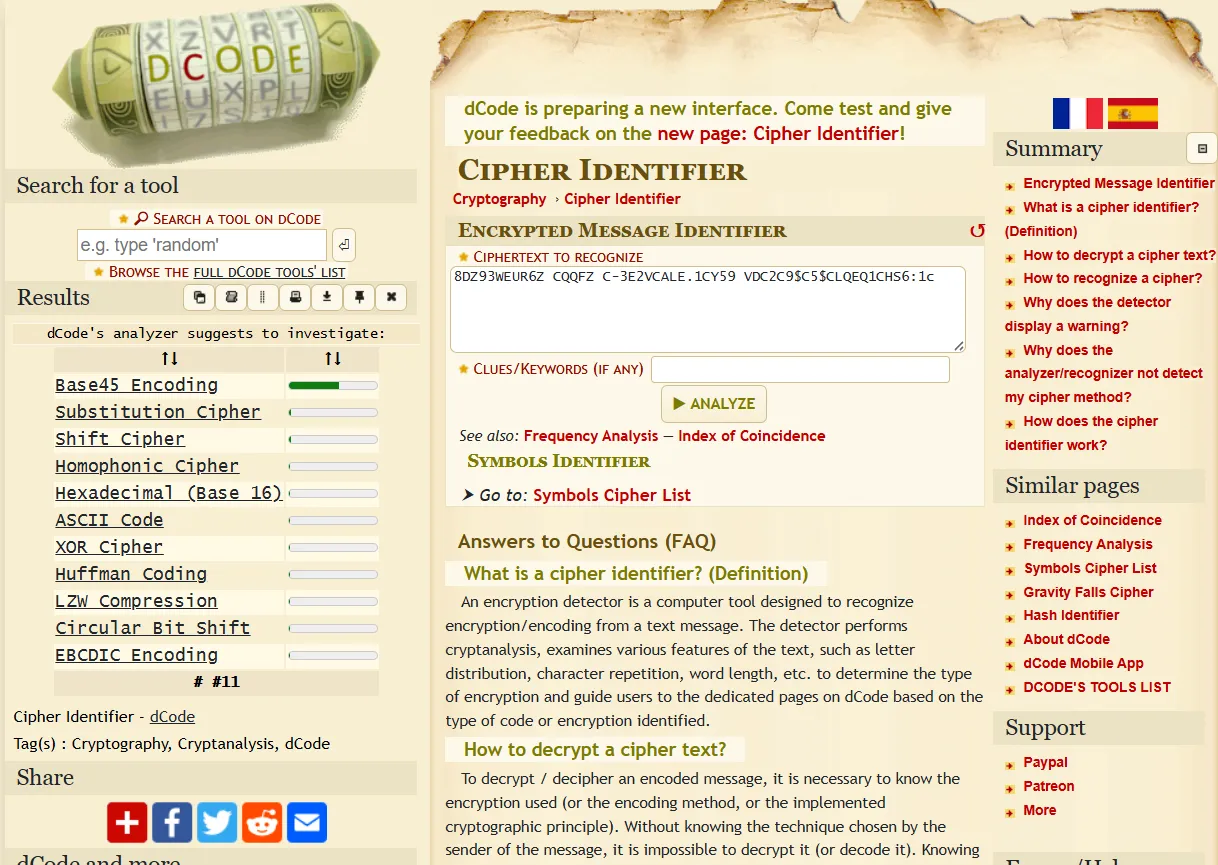Click the Cryptography breadcrumb
The image size is (1218, 865).
[x=499, y=199]
